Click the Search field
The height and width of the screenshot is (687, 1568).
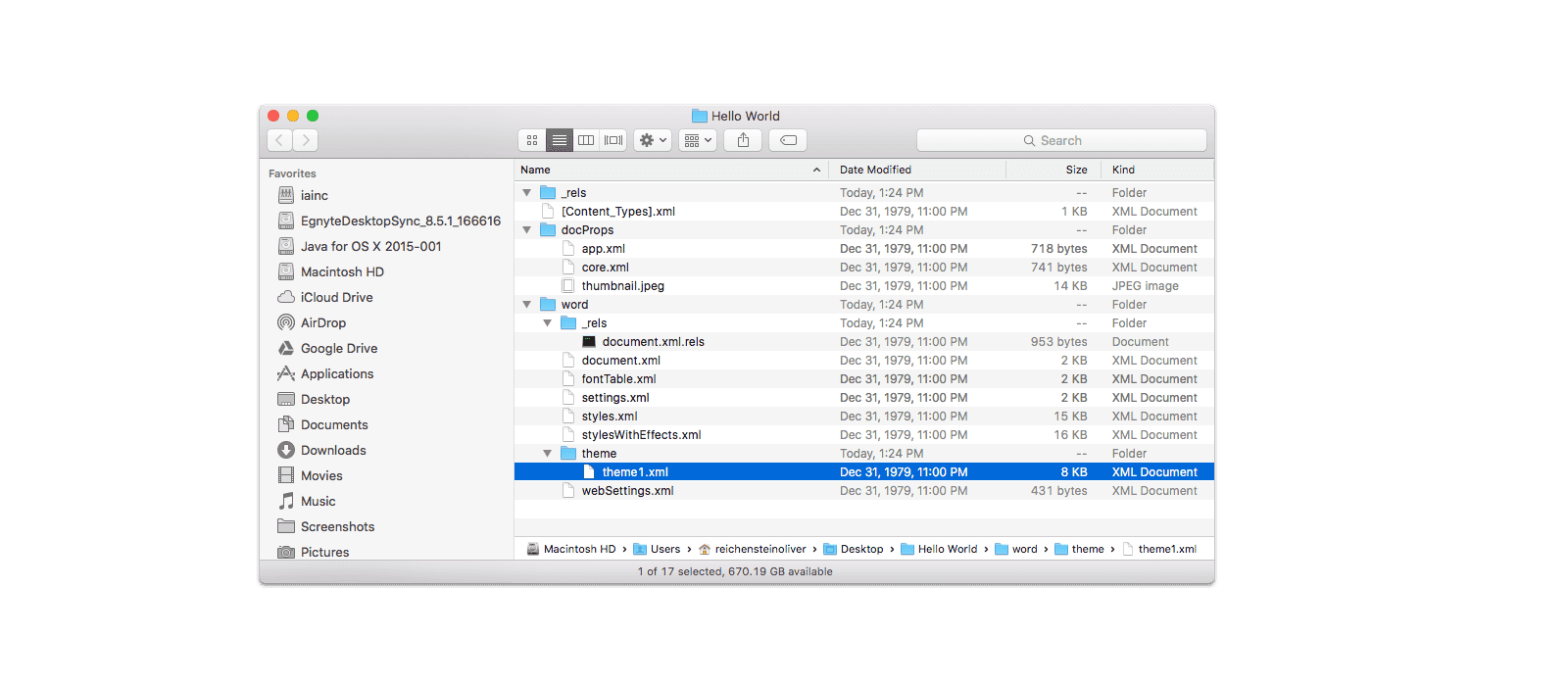1061,140
